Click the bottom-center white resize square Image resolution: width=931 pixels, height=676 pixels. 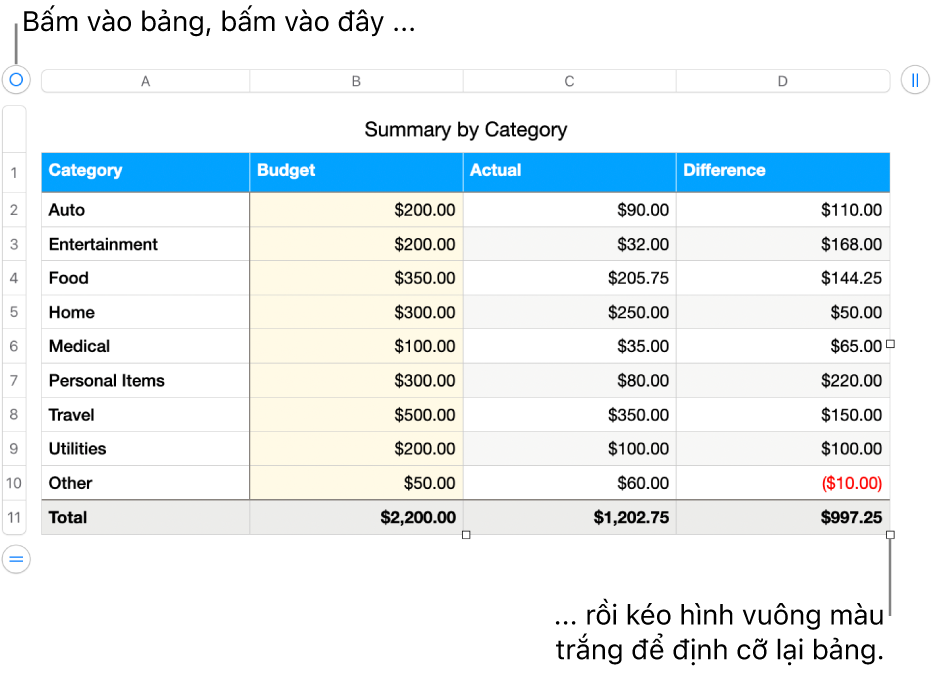pos(465,535)
